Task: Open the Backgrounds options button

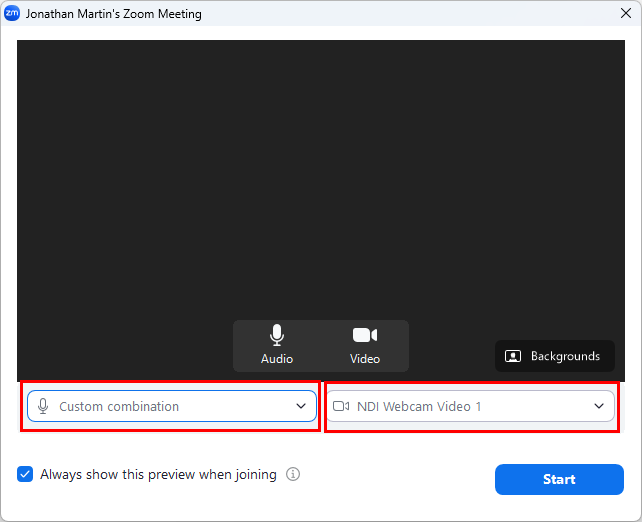Action: click(555, 356)
